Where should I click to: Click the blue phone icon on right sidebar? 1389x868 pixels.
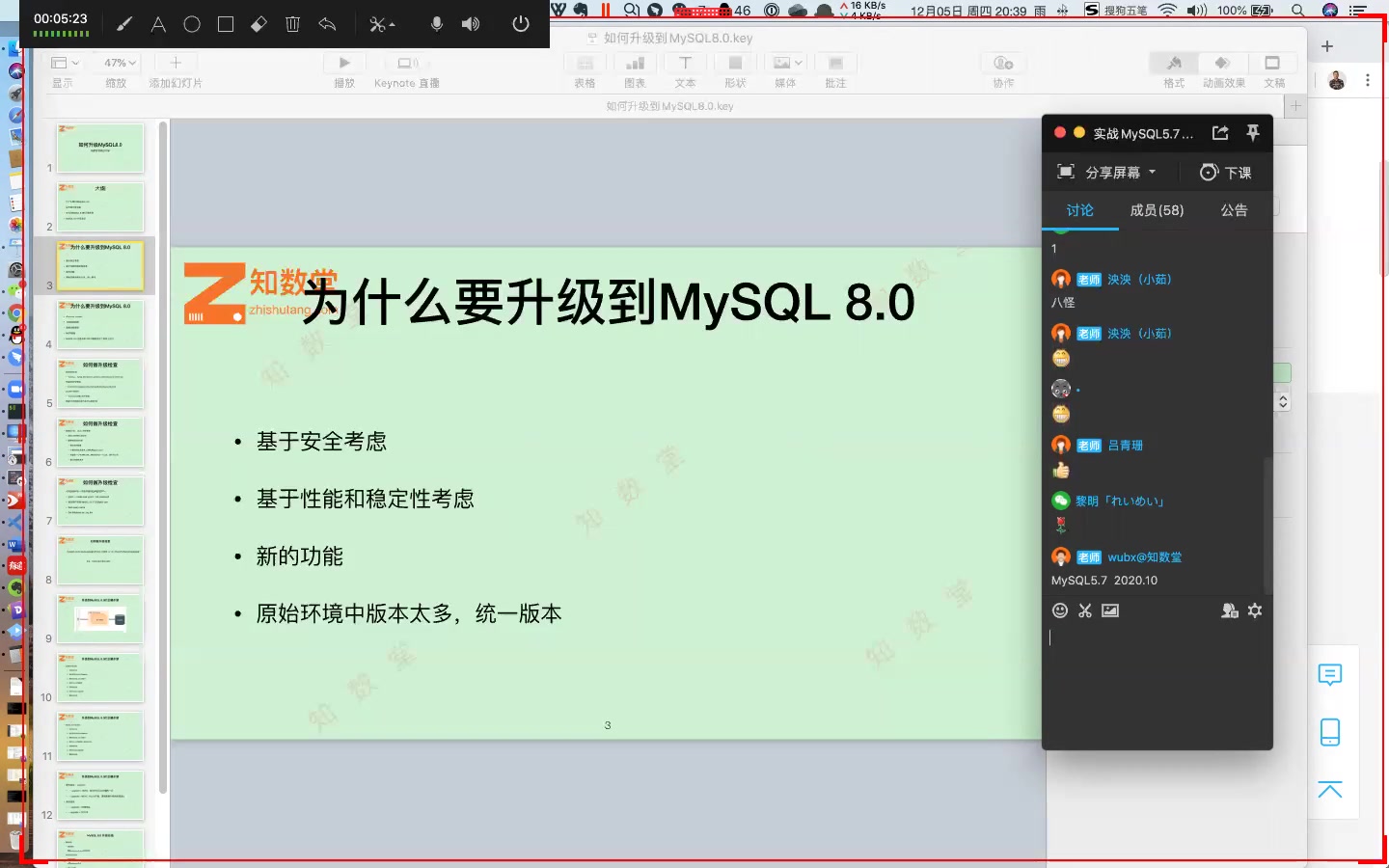(x=1330, y=732)
